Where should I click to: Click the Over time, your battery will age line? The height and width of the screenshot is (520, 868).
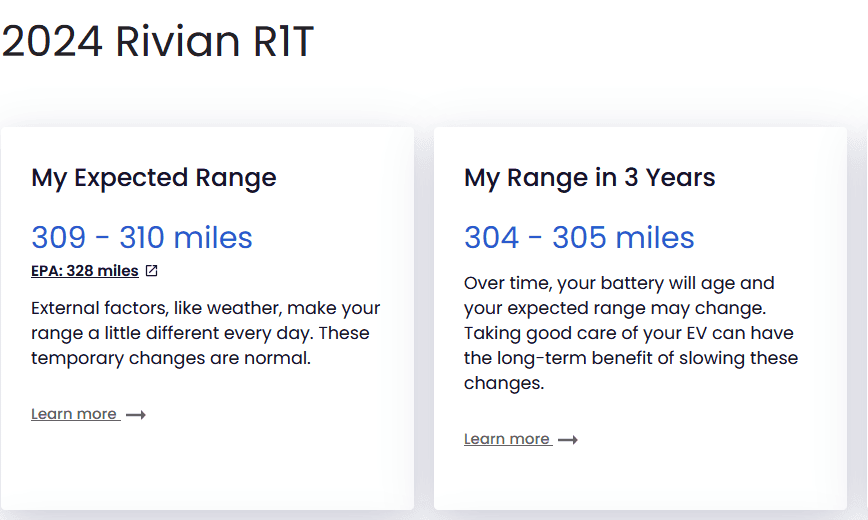(x=619, y=283)
